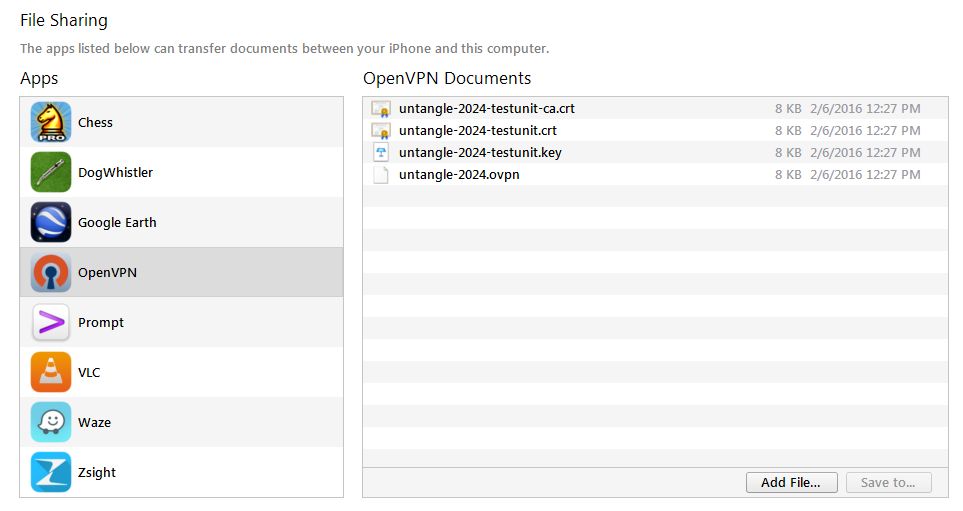Viewport: 963px width, 511px height.
Task: Select file name untangle-2024.ovpn
Action: [459, 175]
